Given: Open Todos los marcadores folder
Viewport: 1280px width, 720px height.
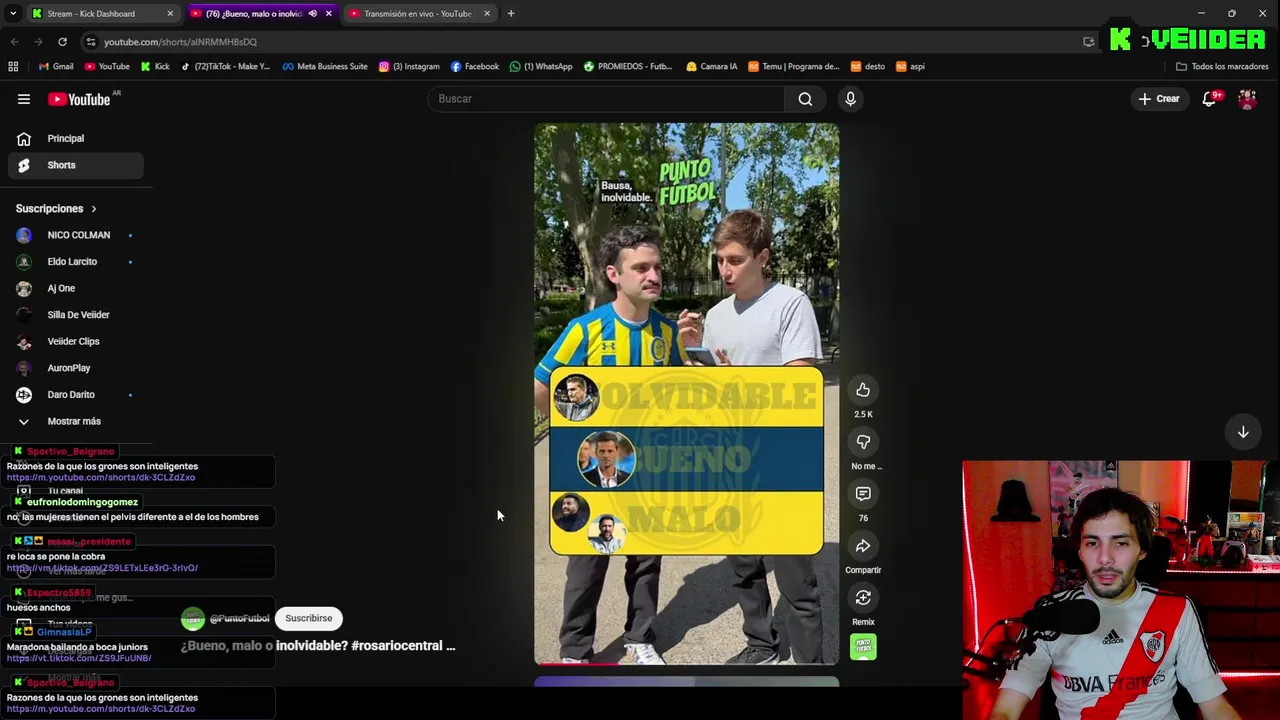Looking at the screenshot, I should pyautogui.click(x=1222, y=67).
